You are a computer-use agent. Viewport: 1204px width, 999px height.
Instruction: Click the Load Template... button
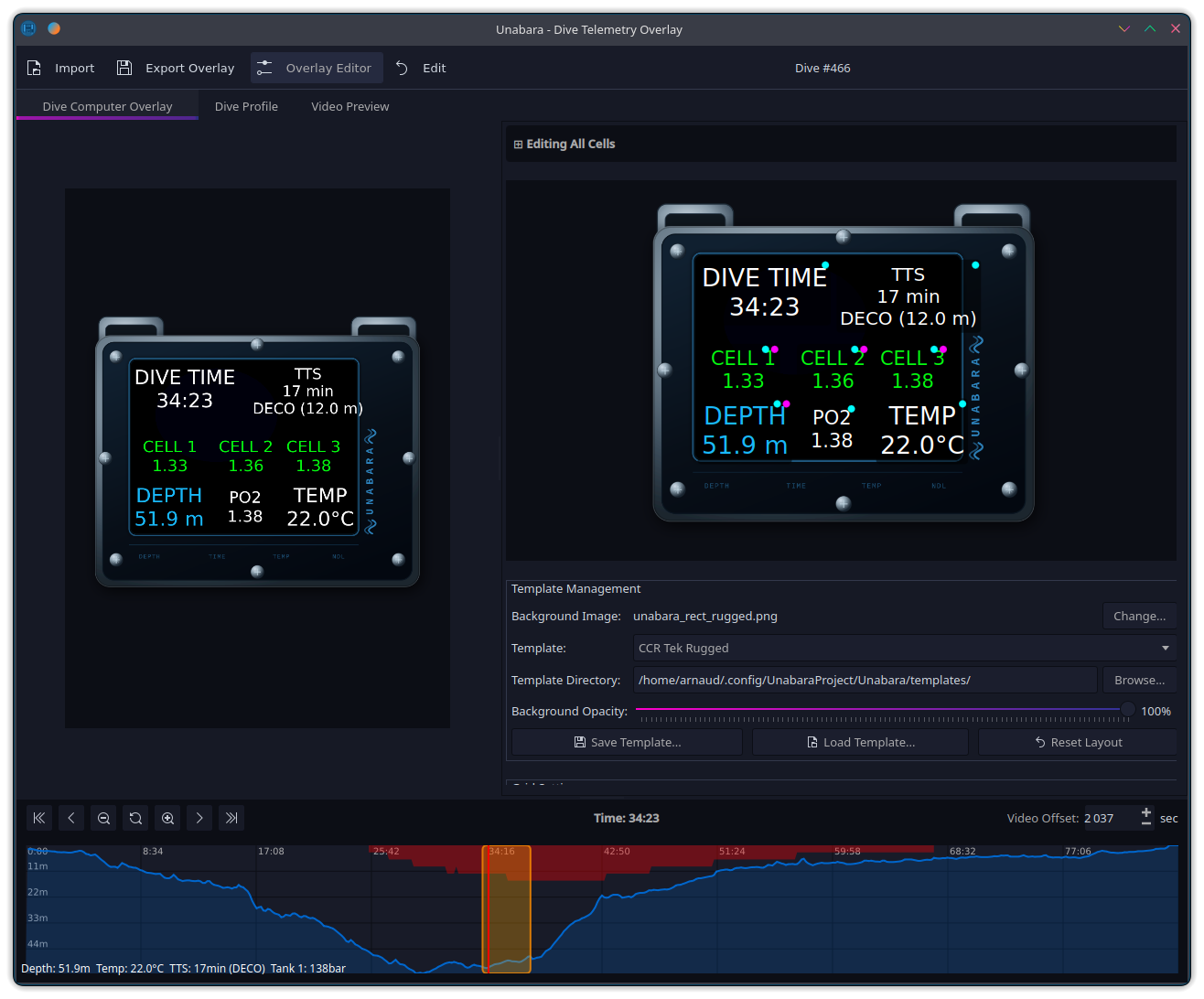(x=860, y=742)
